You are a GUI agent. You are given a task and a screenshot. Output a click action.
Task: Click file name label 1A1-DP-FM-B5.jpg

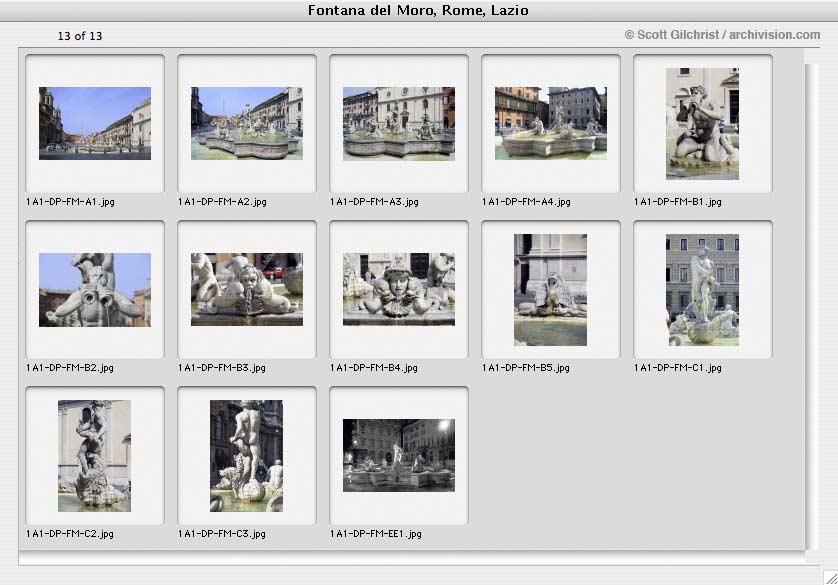point(526,368)
